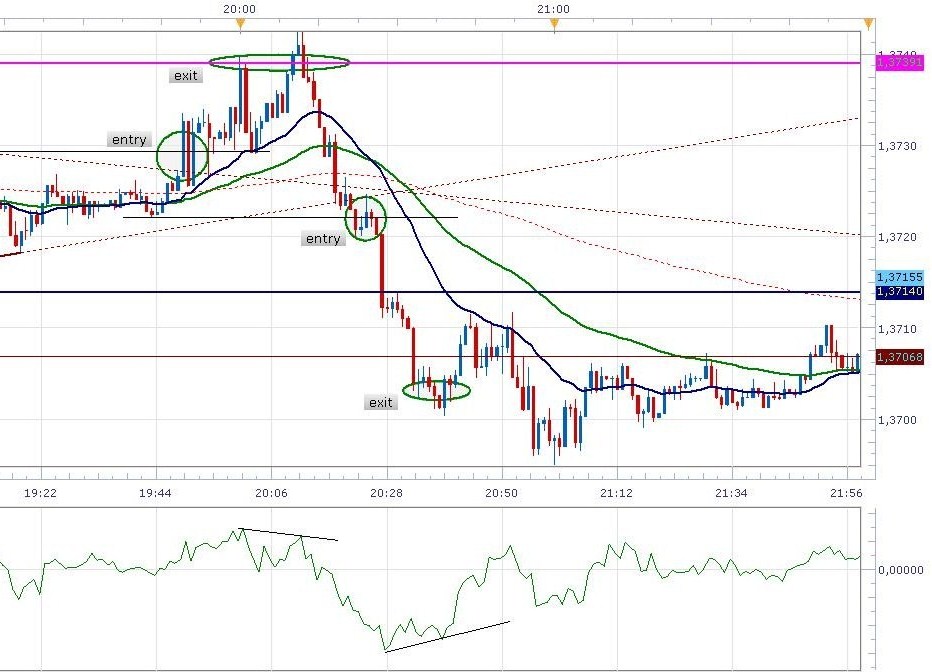The width and height of the screenshot is (932, 672).
Task: Click the 1,3700 price axis label
Action: point(897,420)
